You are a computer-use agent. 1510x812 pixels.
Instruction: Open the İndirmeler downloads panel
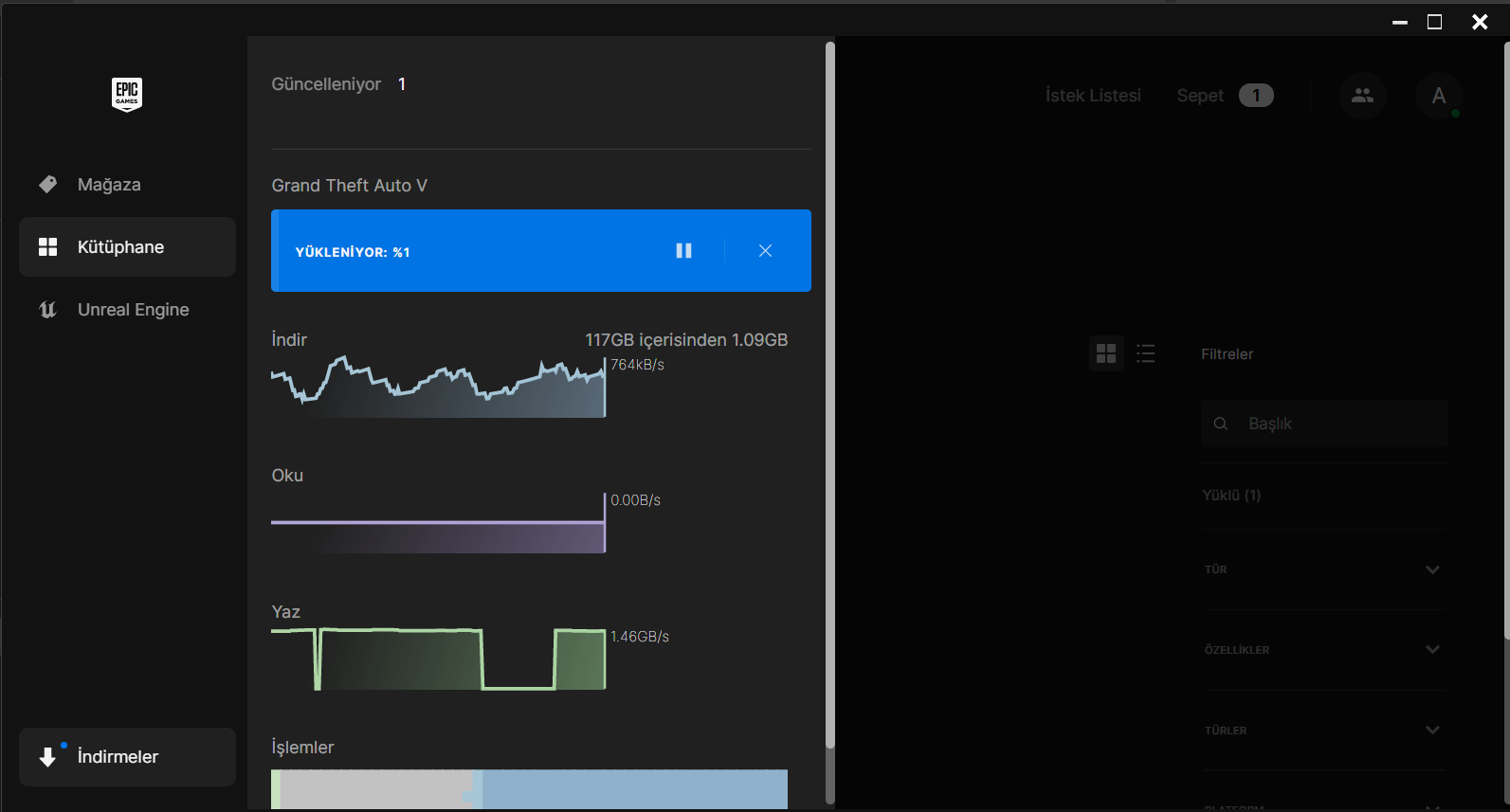tap(127, 757)
